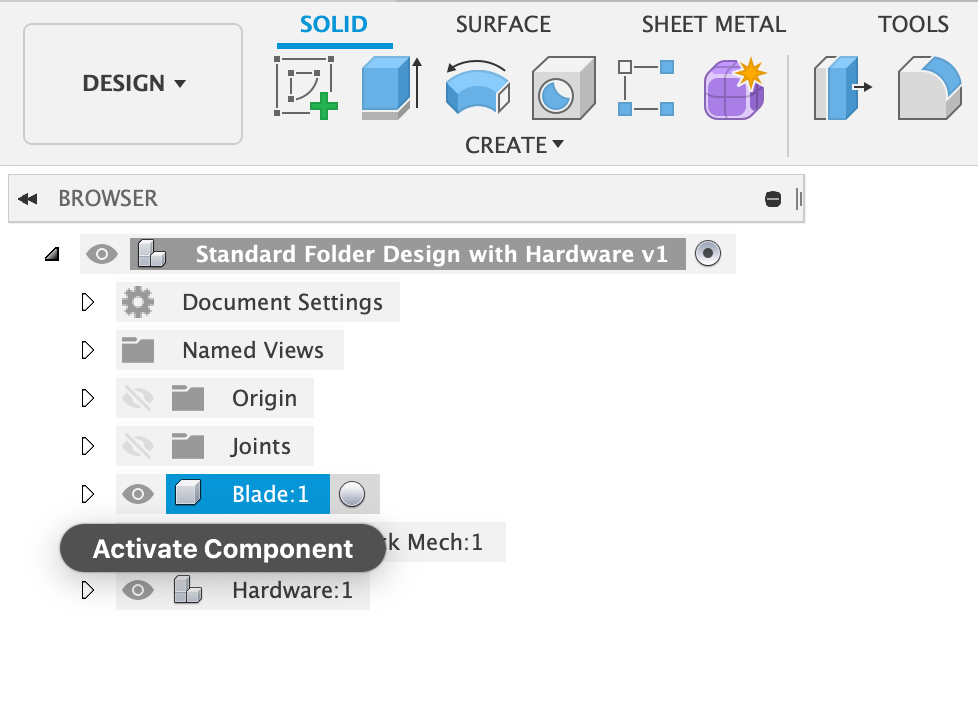Image resolution: width=978 pixels, height=728 pixels.
Task: Toggle visibility of the Origin folder
Action: coord(138,399)
